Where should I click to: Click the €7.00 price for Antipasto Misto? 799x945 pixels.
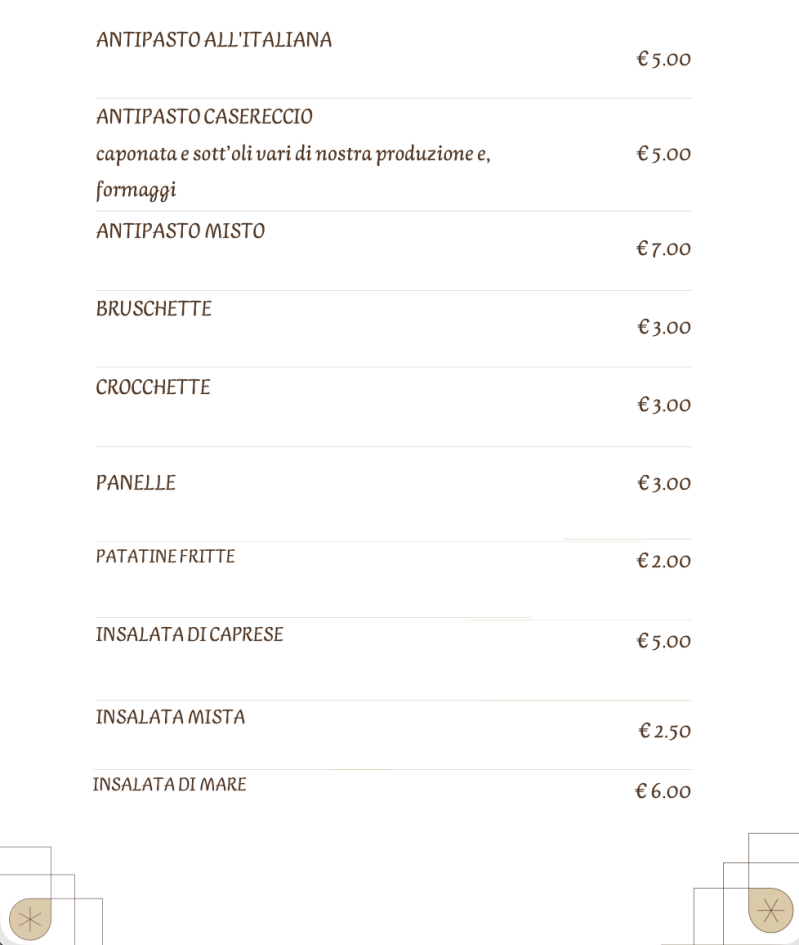coord(663,248)
